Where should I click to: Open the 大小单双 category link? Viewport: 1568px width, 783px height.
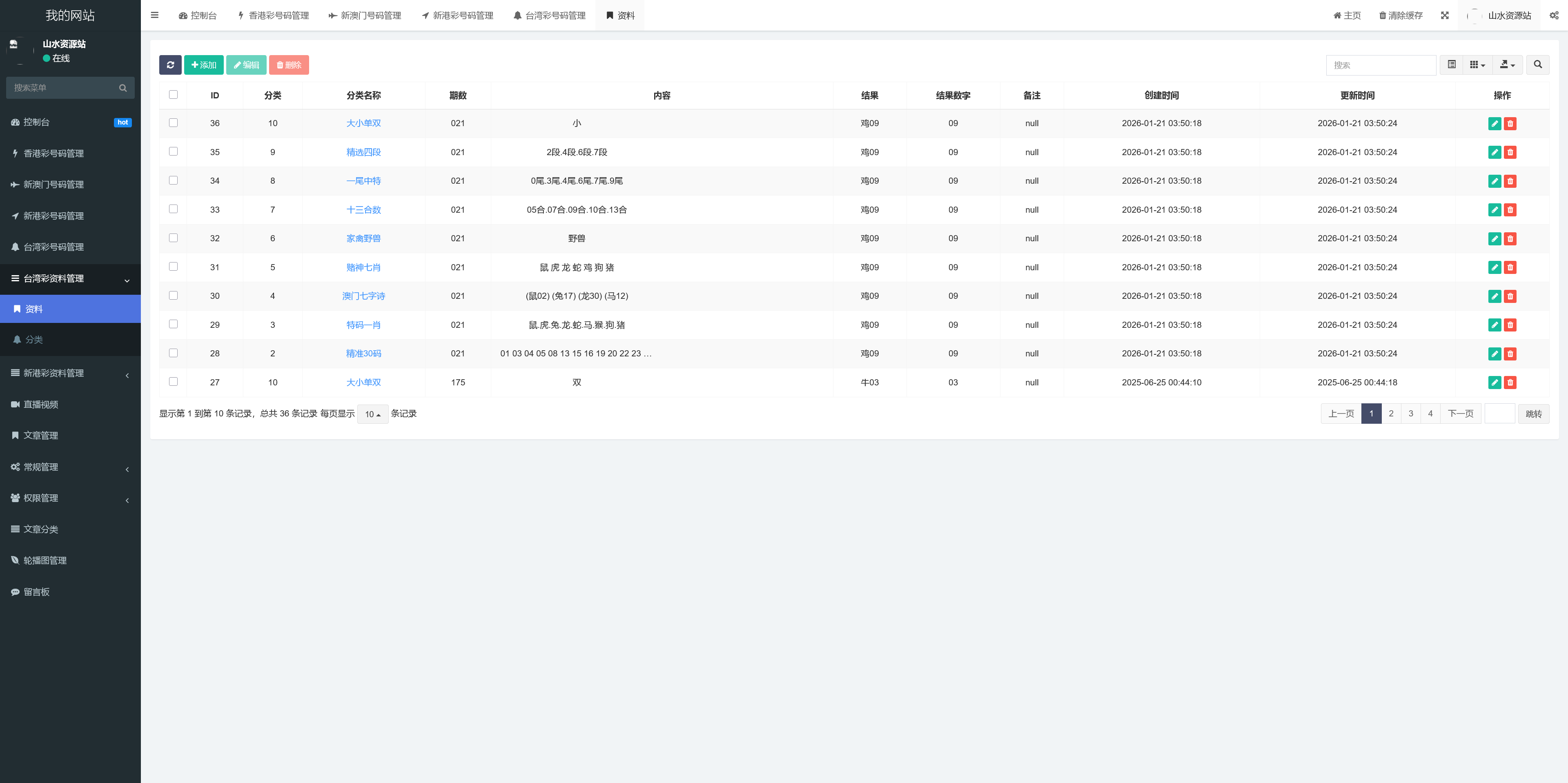point(363,123)
